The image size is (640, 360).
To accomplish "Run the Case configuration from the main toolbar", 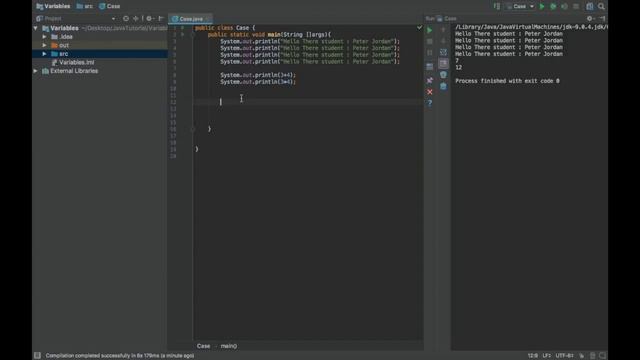I will coord(542,7).
